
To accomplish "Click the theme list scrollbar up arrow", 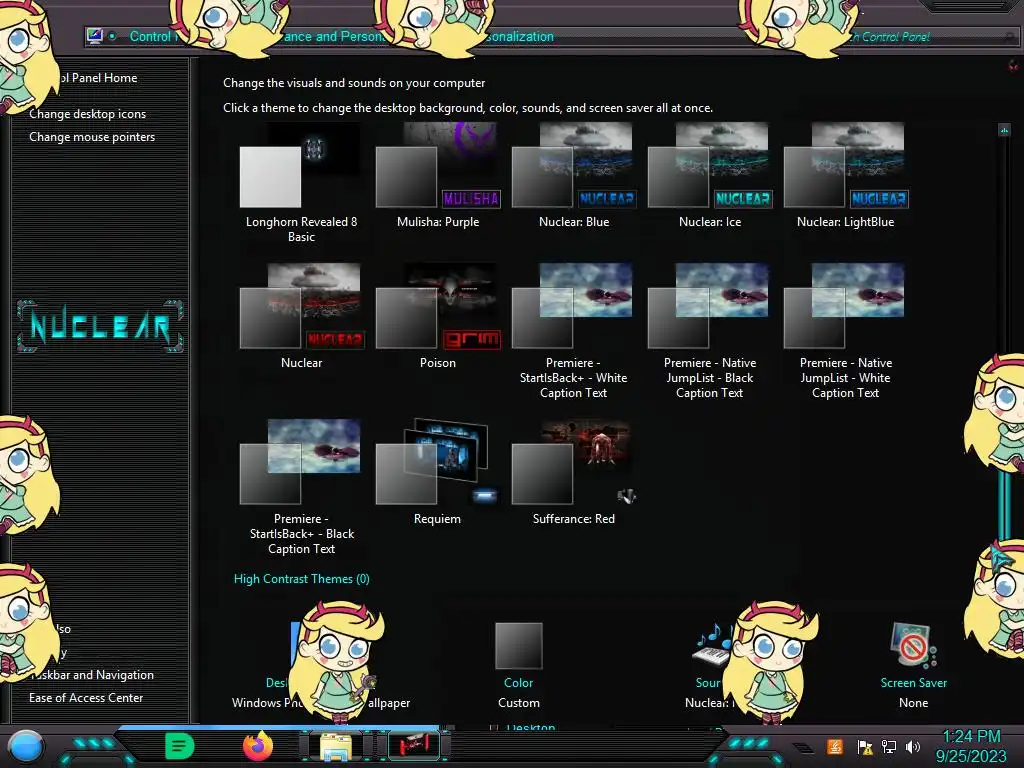I will (1004, 129).
